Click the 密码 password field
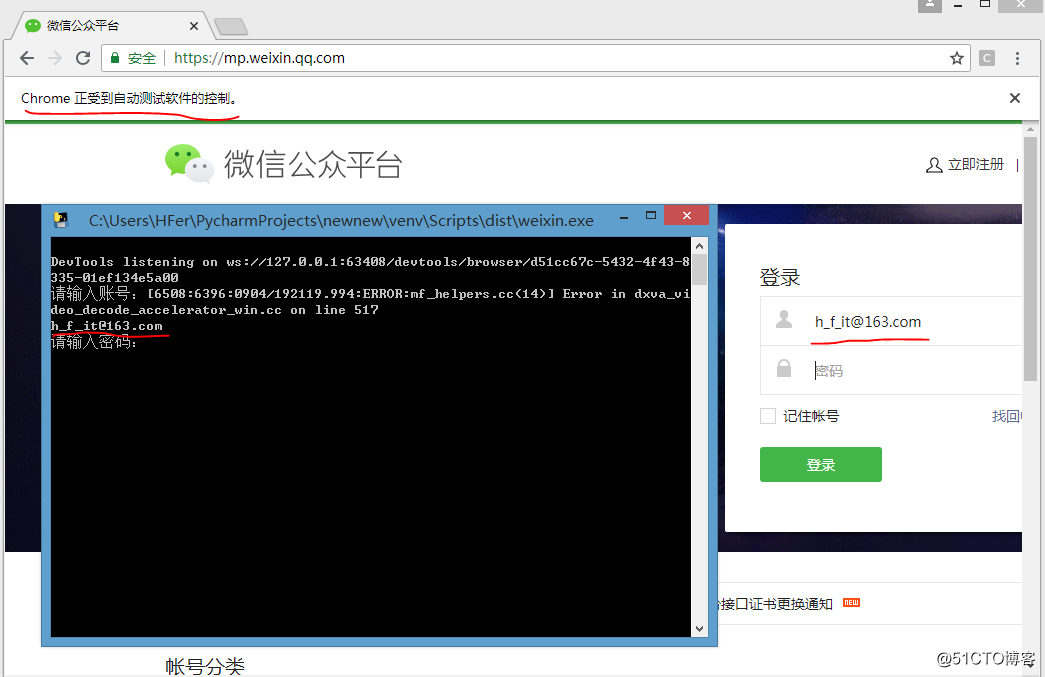Image resolution: width=1045 pixels, height=677 pixels. click(891, 370)
